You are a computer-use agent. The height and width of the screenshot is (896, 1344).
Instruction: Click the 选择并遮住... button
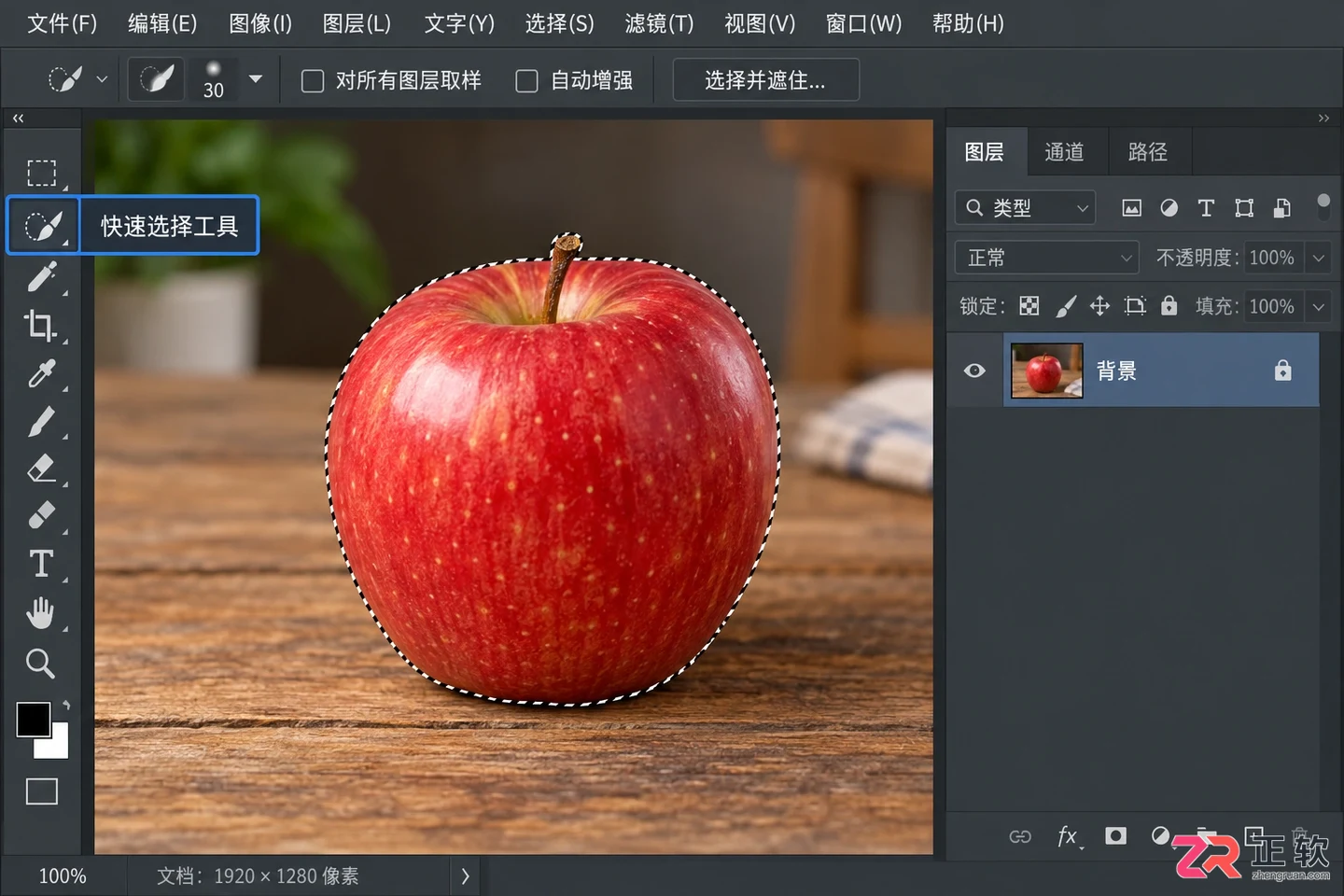point(765,80)
